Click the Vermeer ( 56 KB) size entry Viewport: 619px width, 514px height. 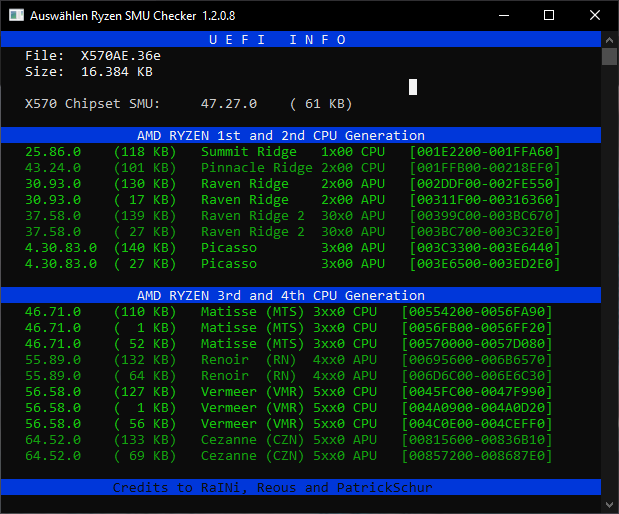pos(145,424)
